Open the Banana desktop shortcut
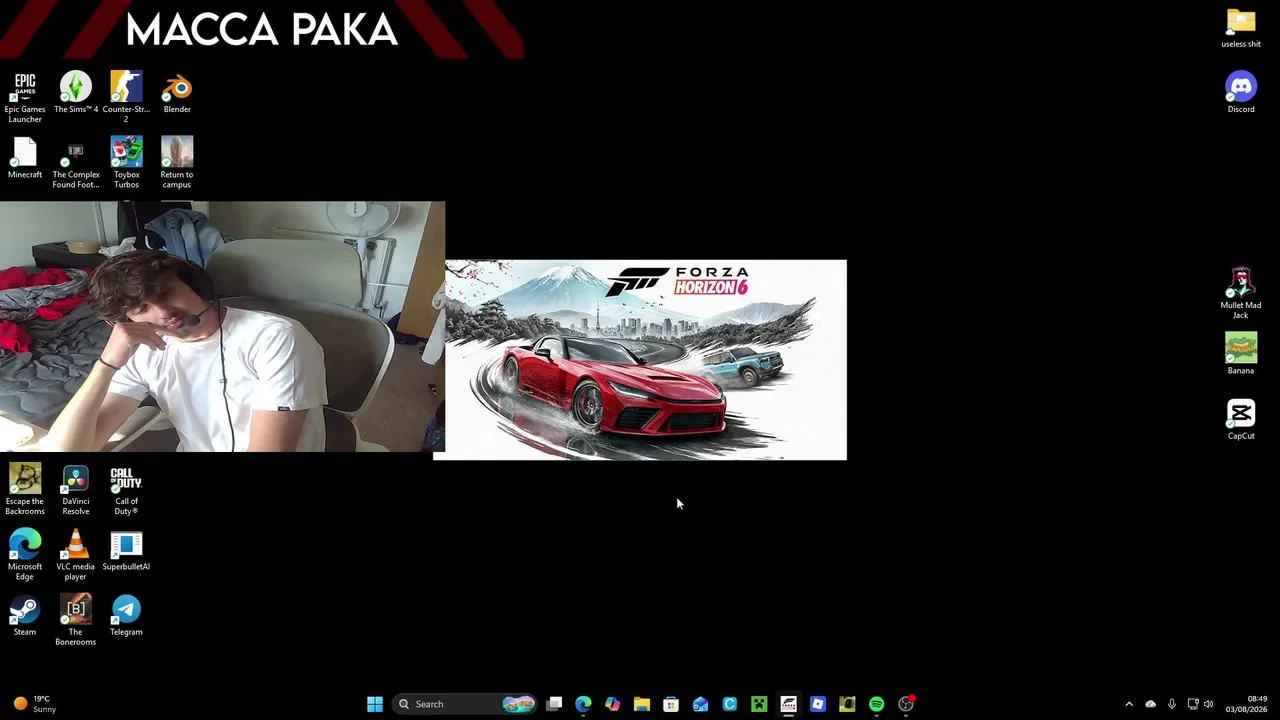Screen dimensions: 1280x720 (1241, 355)
